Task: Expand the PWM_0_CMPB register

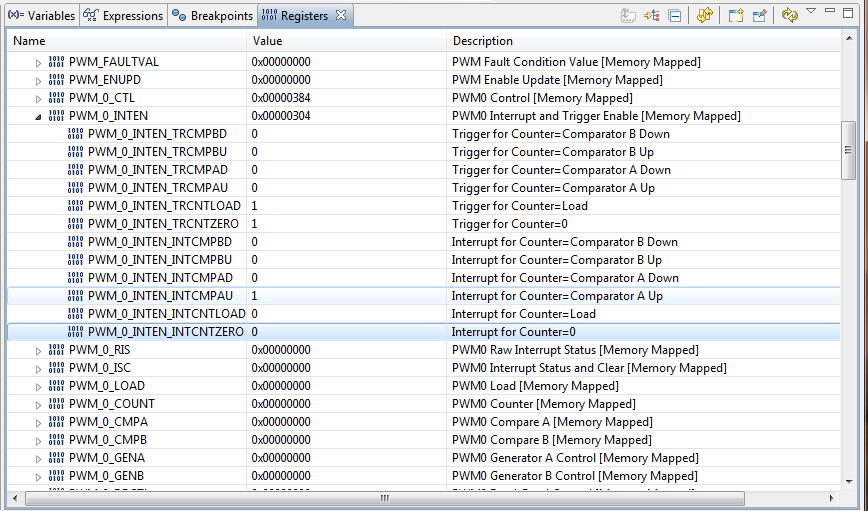Action: coord(38,441)
